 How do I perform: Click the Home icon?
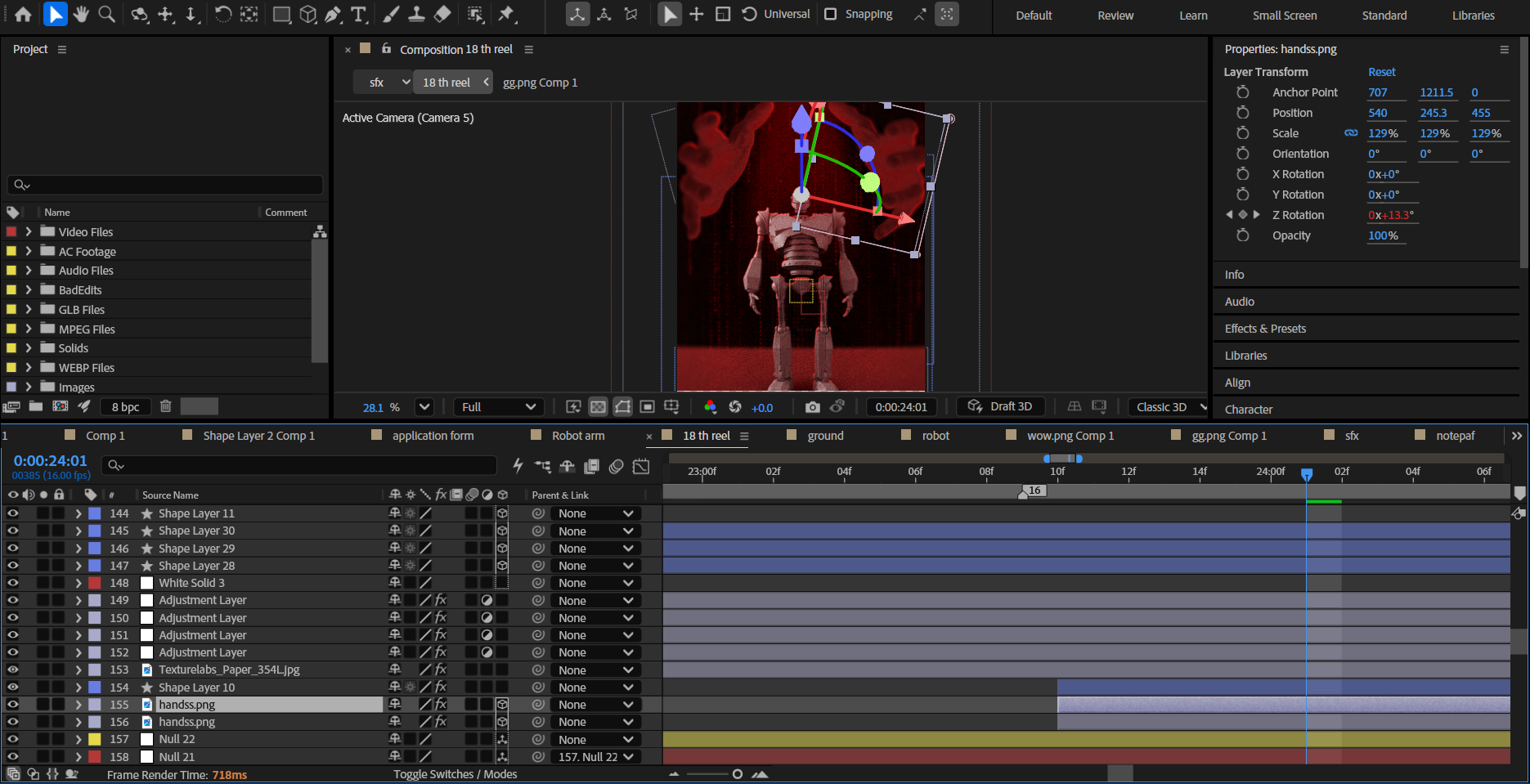(23, 14)
